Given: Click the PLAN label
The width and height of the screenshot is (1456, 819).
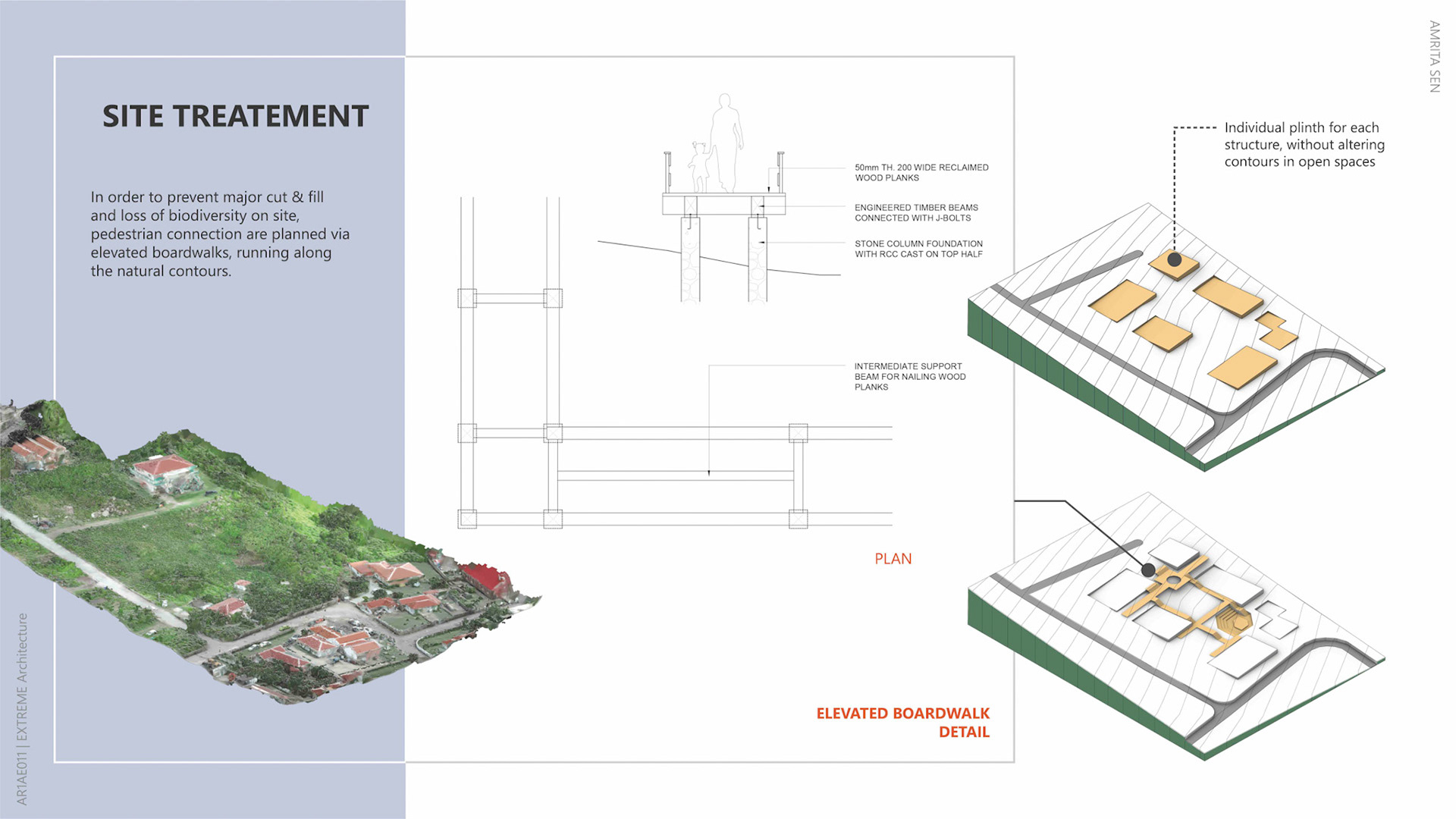Looking at the screenshot, I should point(893,559).
